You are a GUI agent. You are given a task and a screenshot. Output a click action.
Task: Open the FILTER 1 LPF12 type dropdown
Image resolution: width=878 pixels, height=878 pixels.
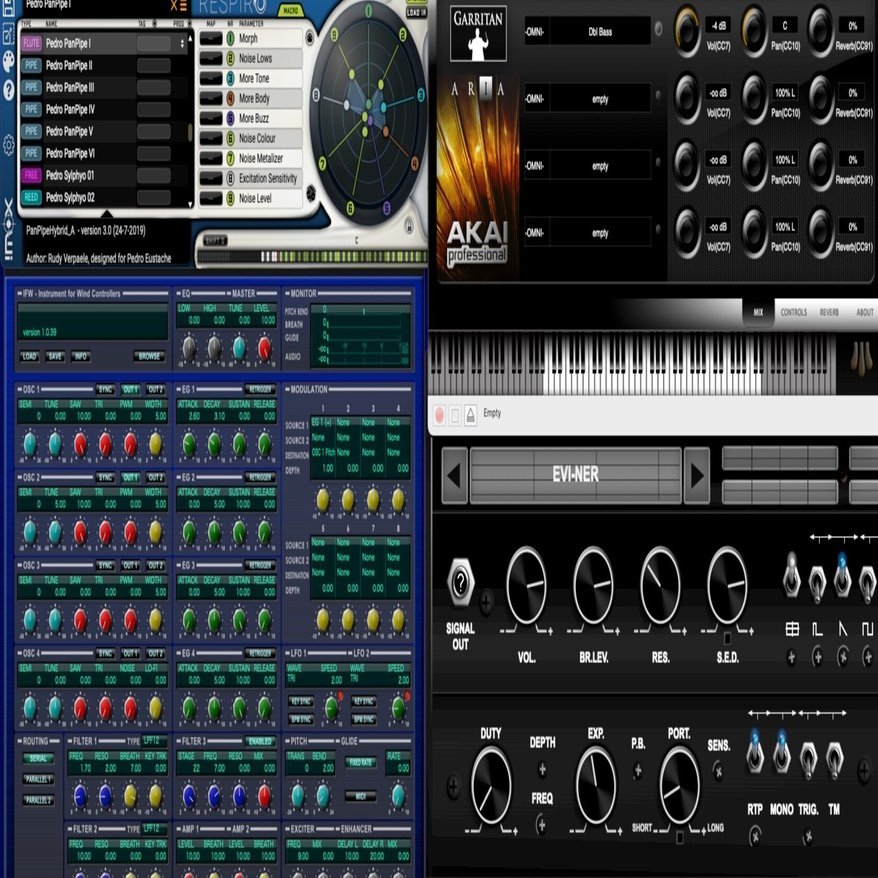tap(154, 740)
